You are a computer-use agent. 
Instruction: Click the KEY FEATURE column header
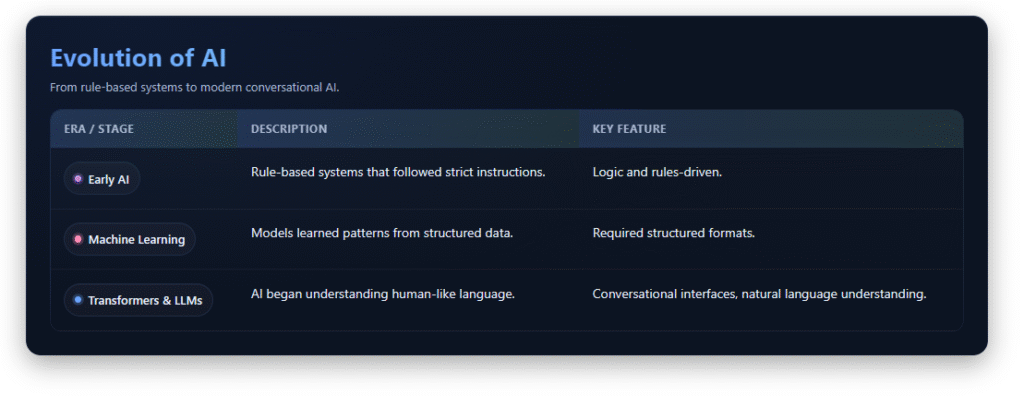(x=629, y=129)
